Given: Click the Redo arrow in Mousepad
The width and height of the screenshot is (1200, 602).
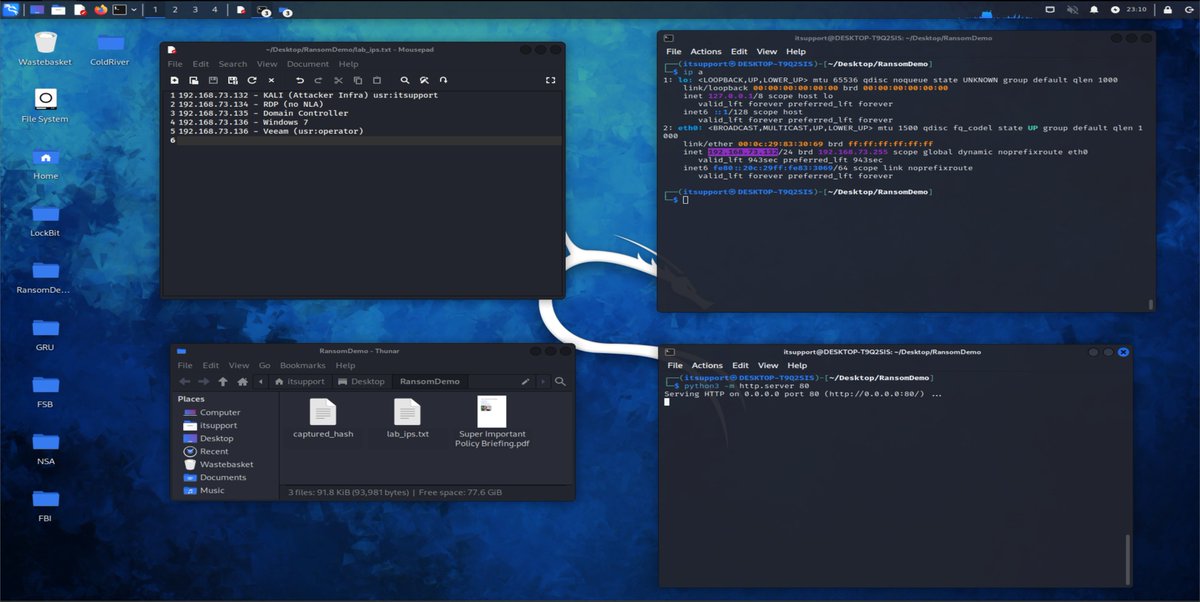Looking at the screenshot, I should [318, 80].
